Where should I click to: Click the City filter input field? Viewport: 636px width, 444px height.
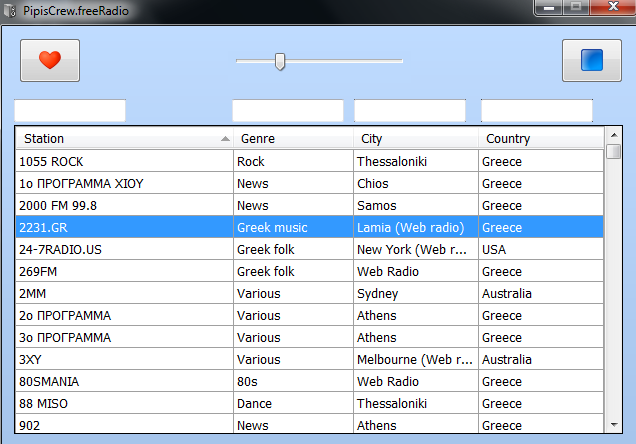click(x=410, y=111)
